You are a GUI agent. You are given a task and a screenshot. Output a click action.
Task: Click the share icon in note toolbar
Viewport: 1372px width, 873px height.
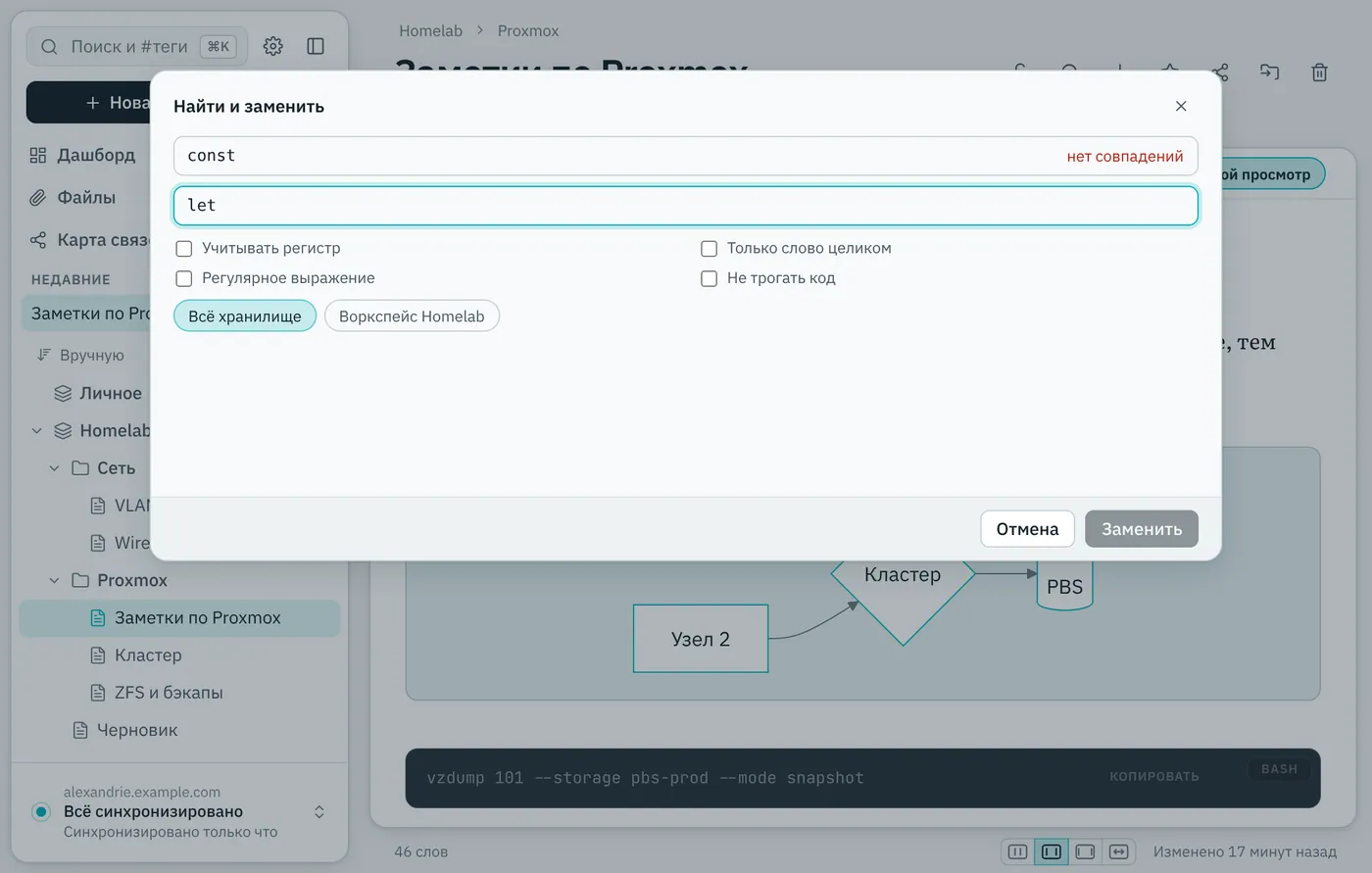click(x=1220, y=72)
